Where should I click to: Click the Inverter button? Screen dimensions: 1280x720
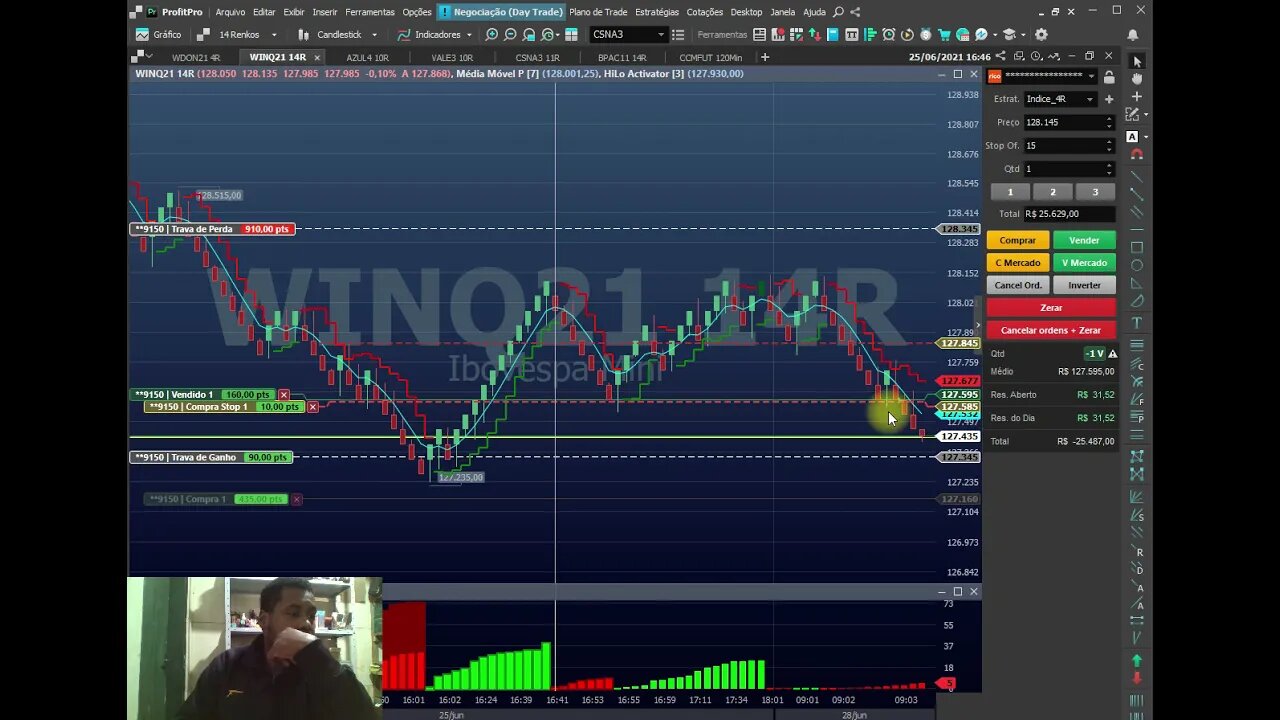click(x=1084, y=285)
